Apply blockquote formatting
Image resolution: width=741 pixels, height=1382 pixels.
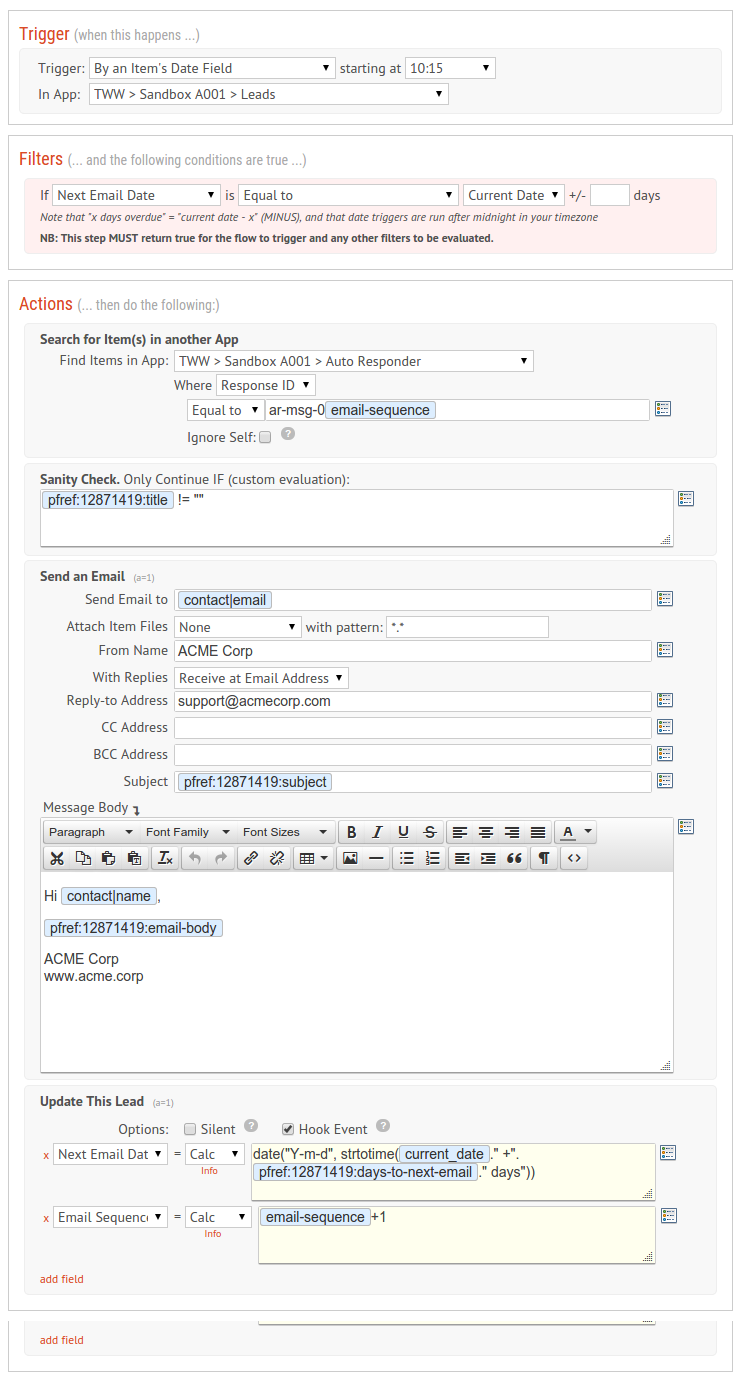pos(514,858)
